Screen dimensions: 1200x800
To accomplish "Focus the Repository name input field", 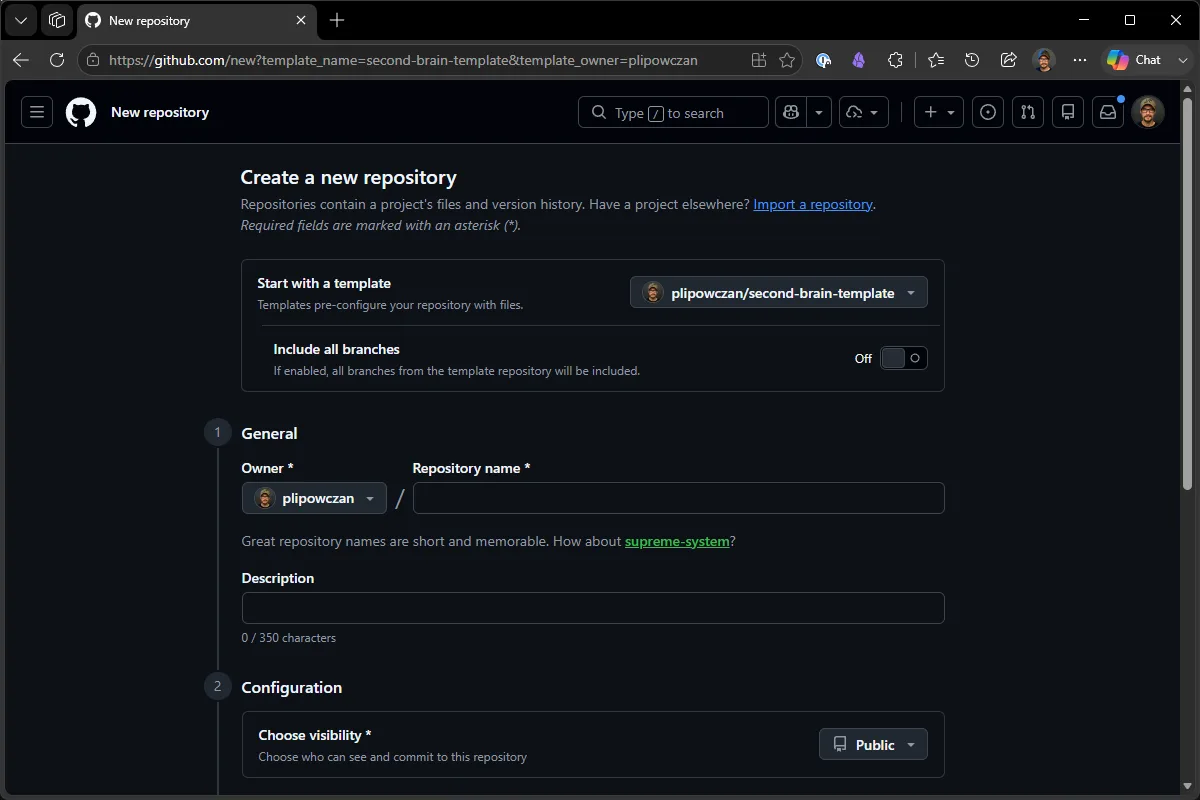I will [x=679, y=498].
